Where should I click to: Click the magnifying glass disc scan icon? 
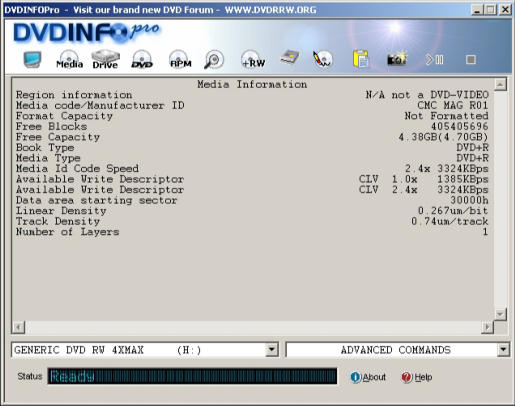click(x=214, y=59)
